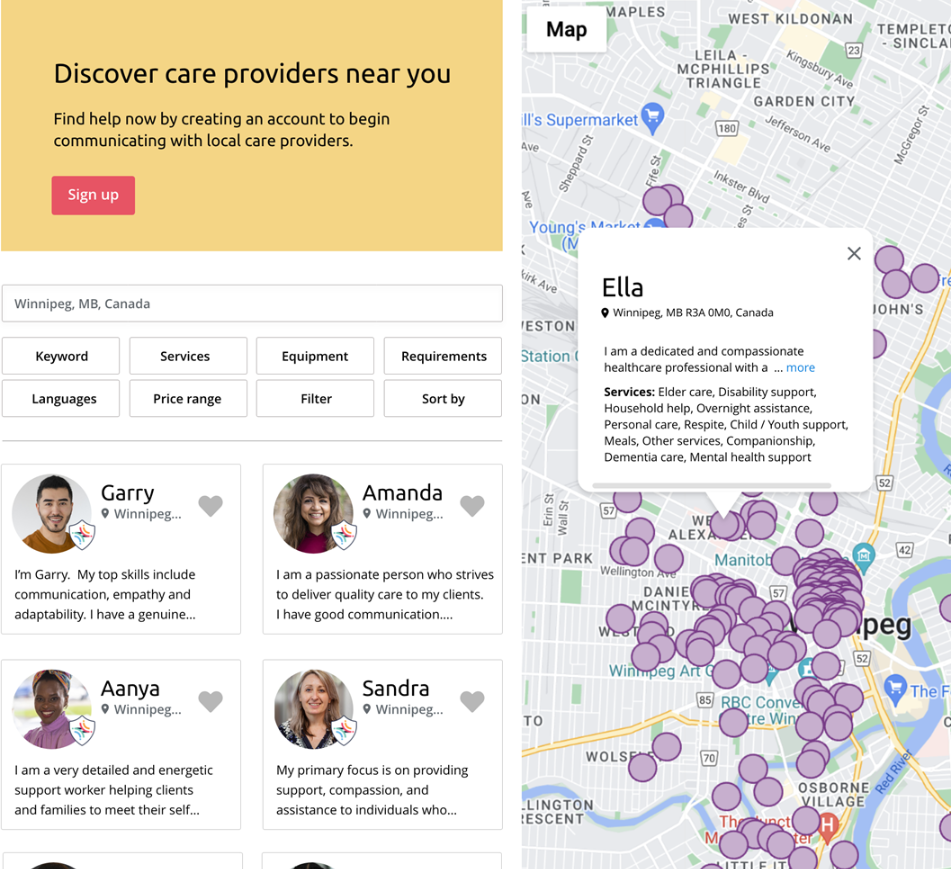
Task: Click the location pin in Ella's popup
Action: [x=605, y=313]
